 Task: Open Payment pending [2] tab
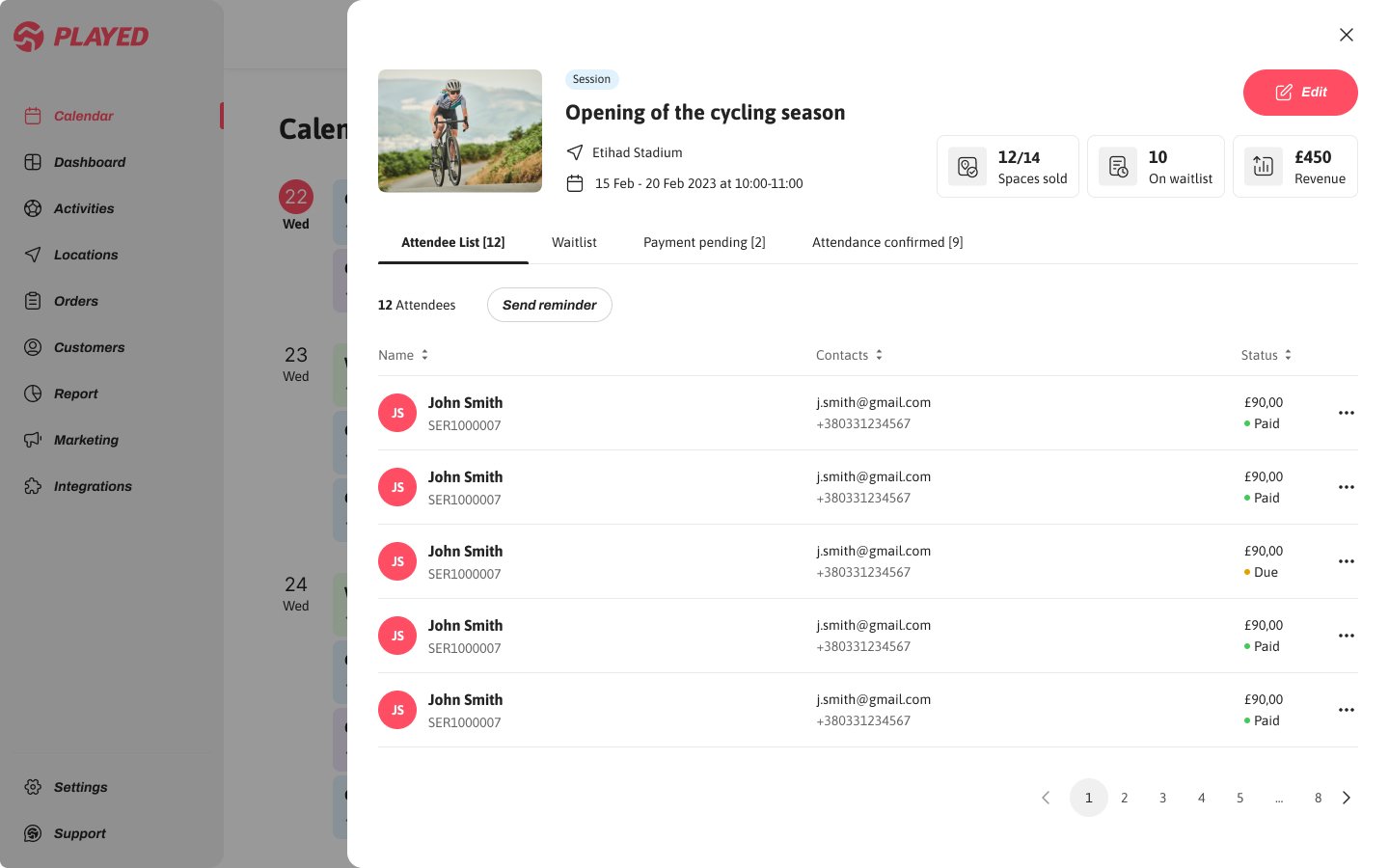point(704,242)
